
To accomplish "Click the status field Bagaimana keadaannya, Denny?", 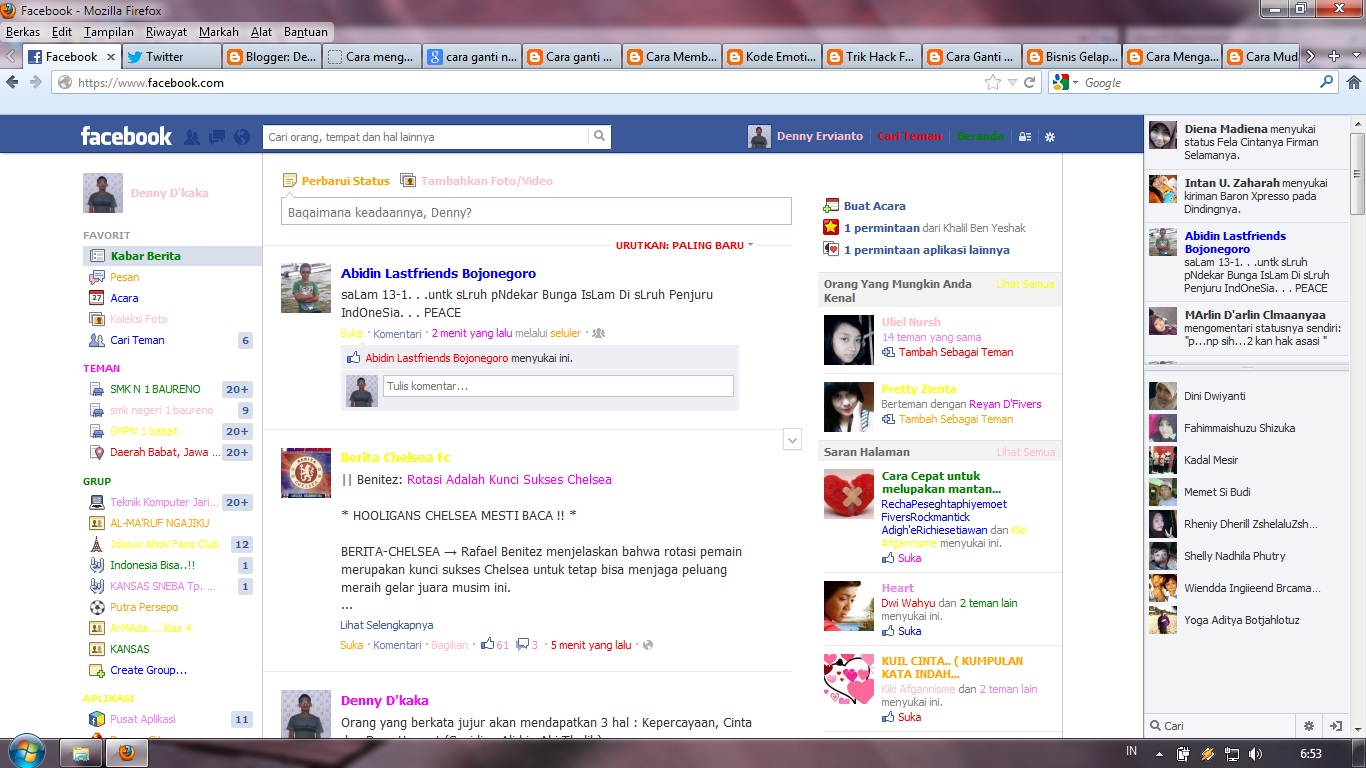I will 536,211.
